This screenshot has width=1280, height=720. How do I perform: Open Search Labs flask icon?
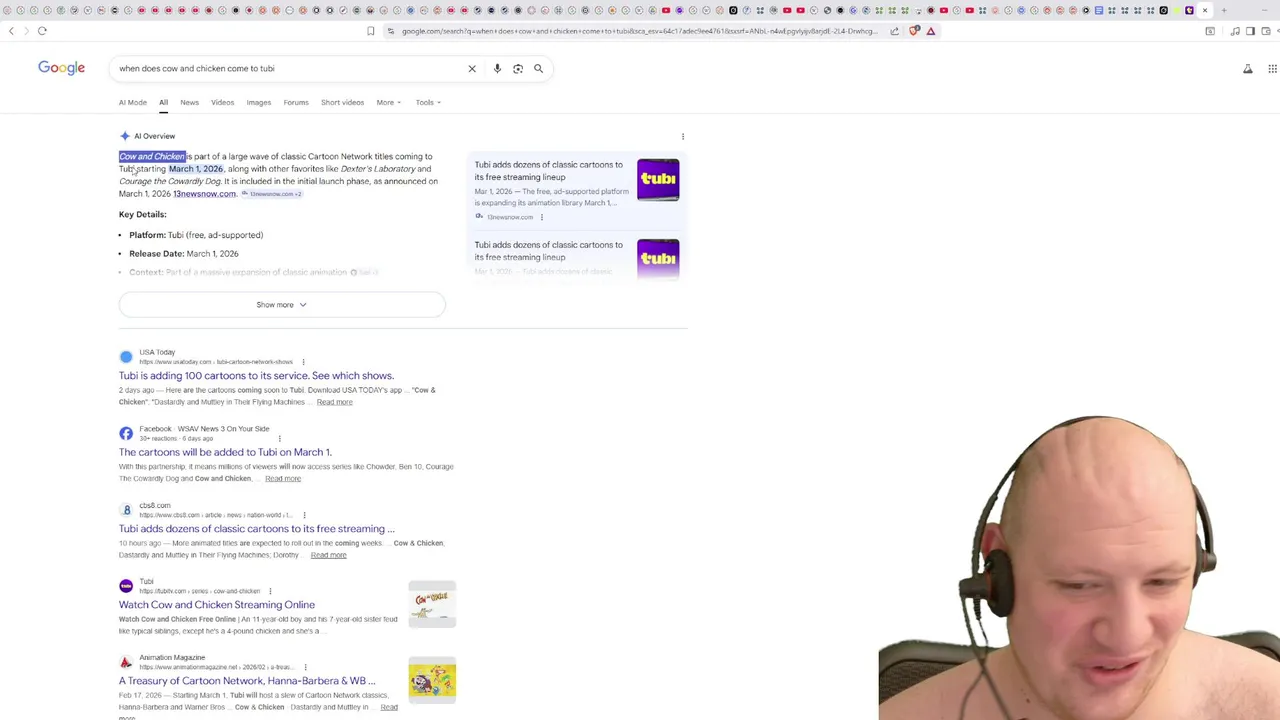click(x=1248, y=69)
